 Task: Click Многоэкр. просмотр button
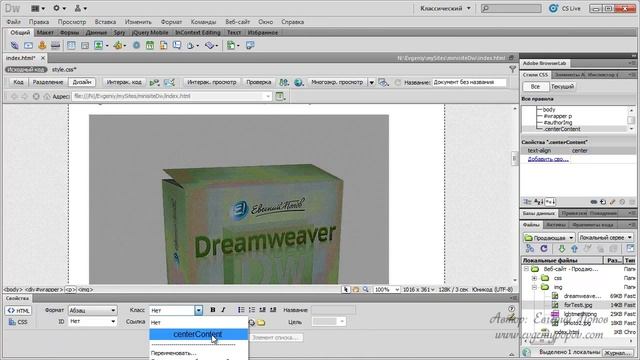coord(337,82)
